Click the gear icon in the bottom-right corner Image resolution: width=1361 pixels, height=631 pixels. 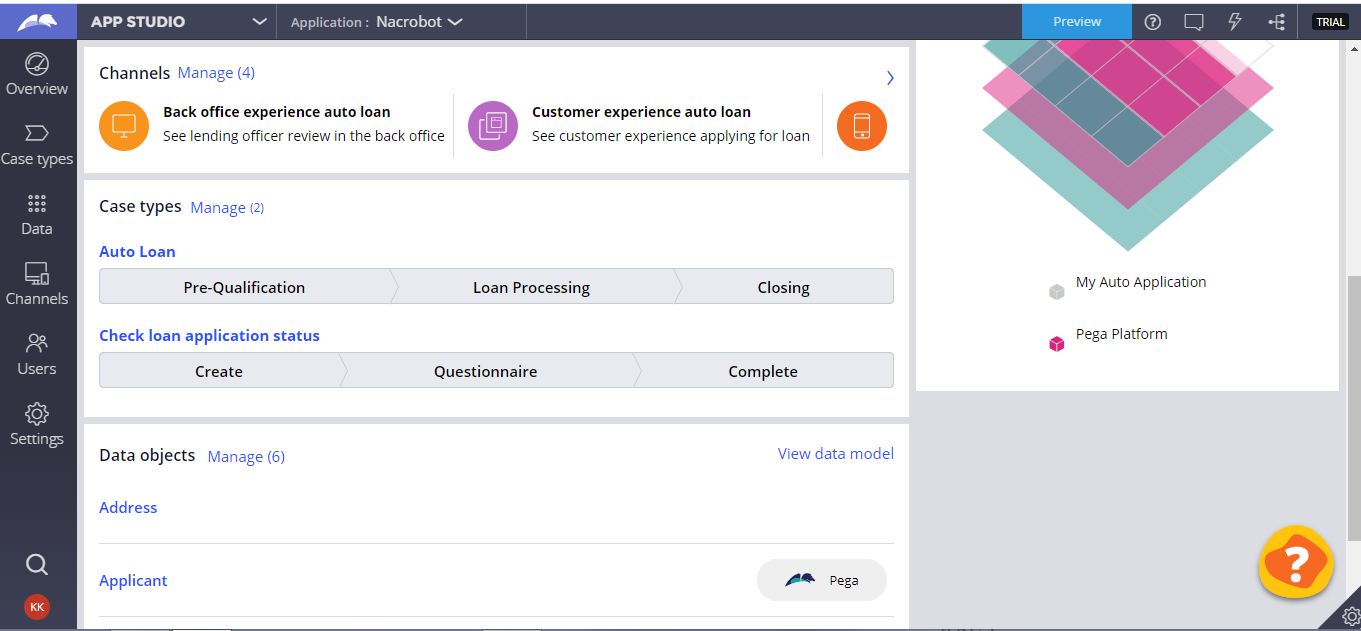(x=1350, y=616)
